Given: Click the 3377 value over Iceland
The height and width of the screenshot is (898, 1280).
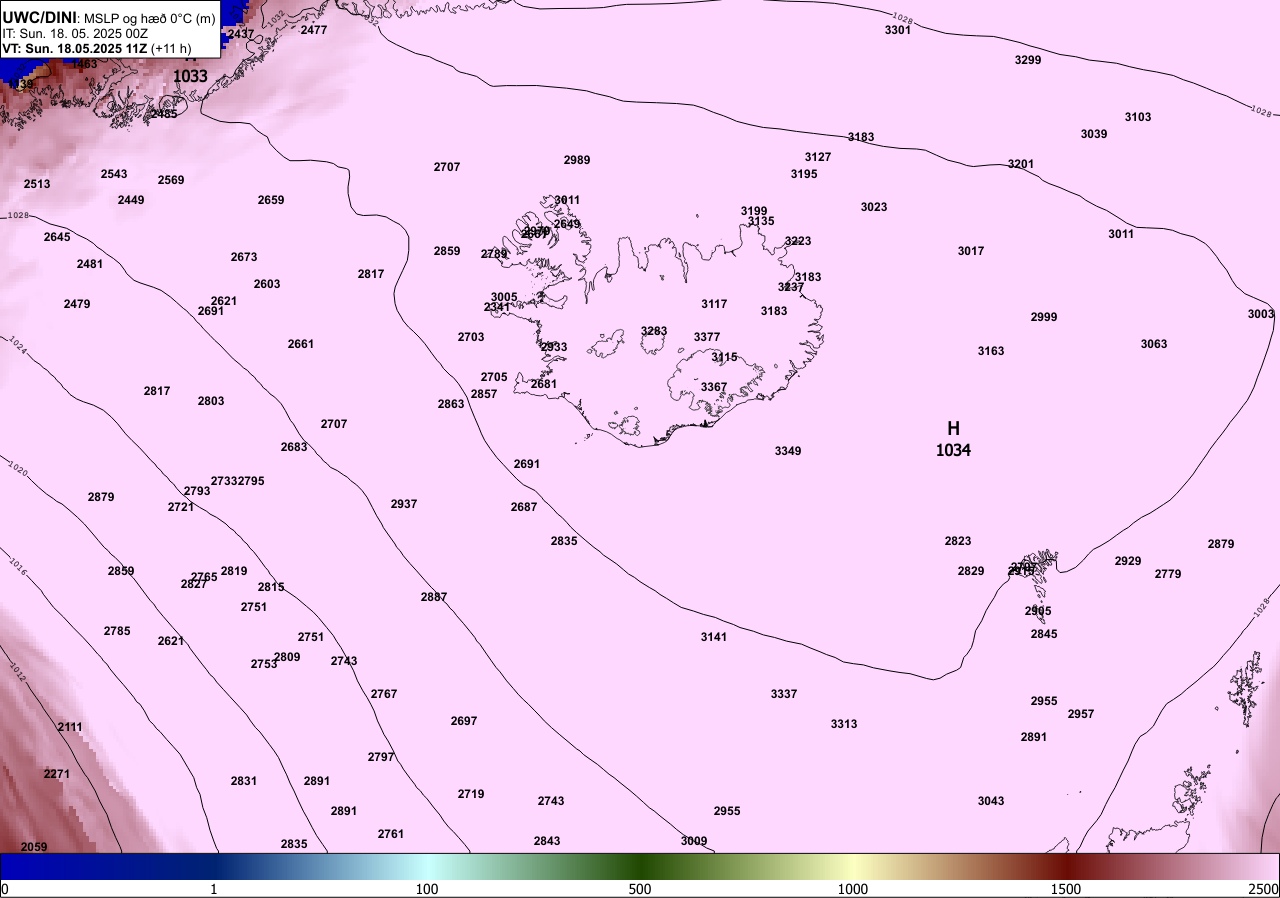Looking at the screenshot, I should tap(707, 337).
